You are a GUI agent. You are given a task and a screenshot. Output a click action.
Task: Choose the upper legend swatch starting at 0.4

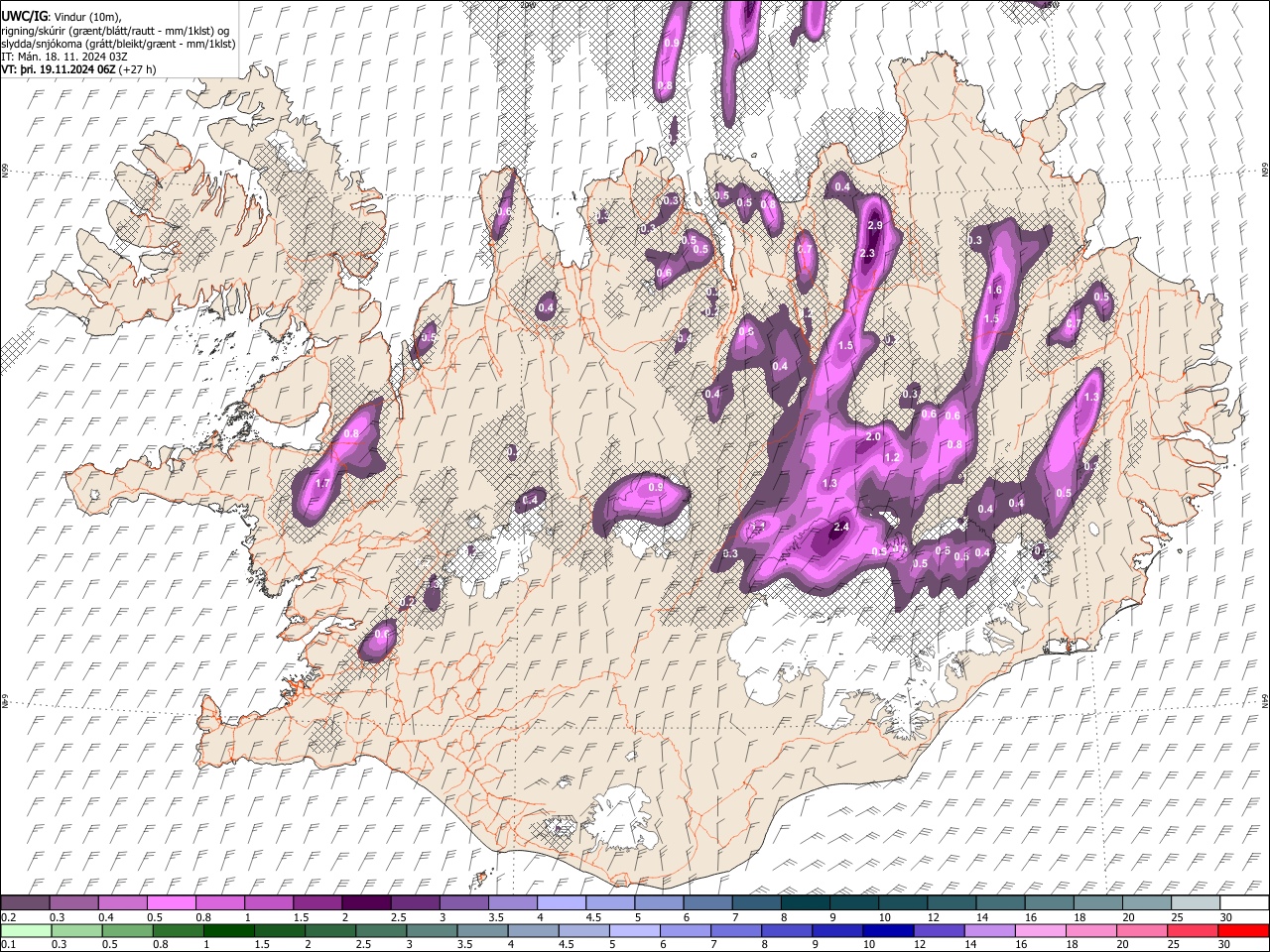122,902
